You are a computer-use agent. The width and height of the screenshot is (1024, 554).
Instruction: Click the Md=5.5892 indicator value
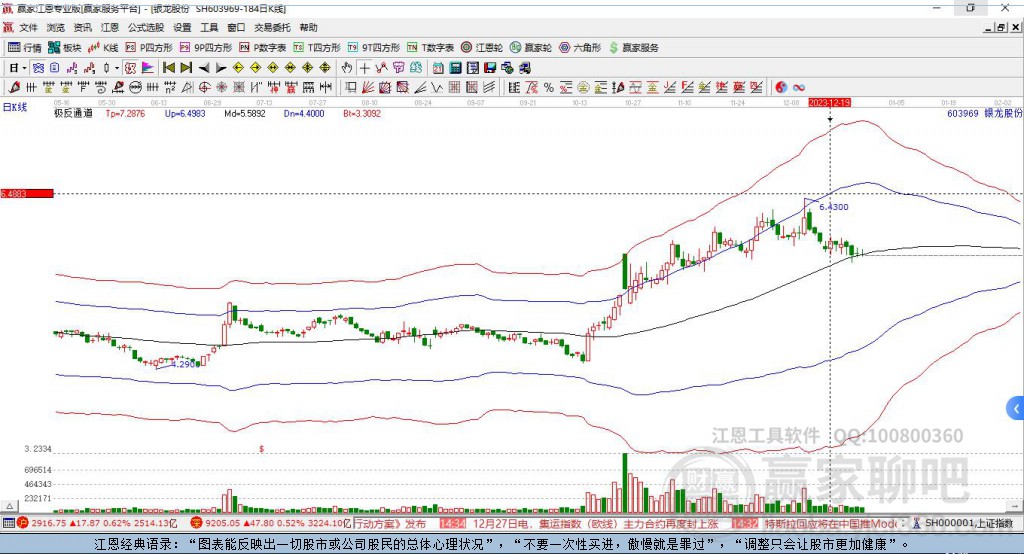[245, 113]
